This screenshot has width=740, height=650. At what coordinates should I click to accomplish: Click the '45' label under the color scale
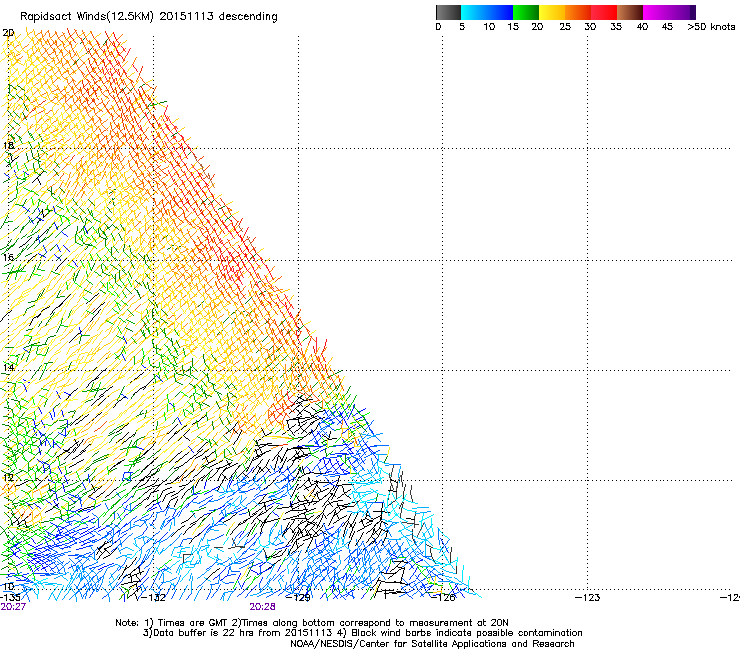(x=667, y=27)
